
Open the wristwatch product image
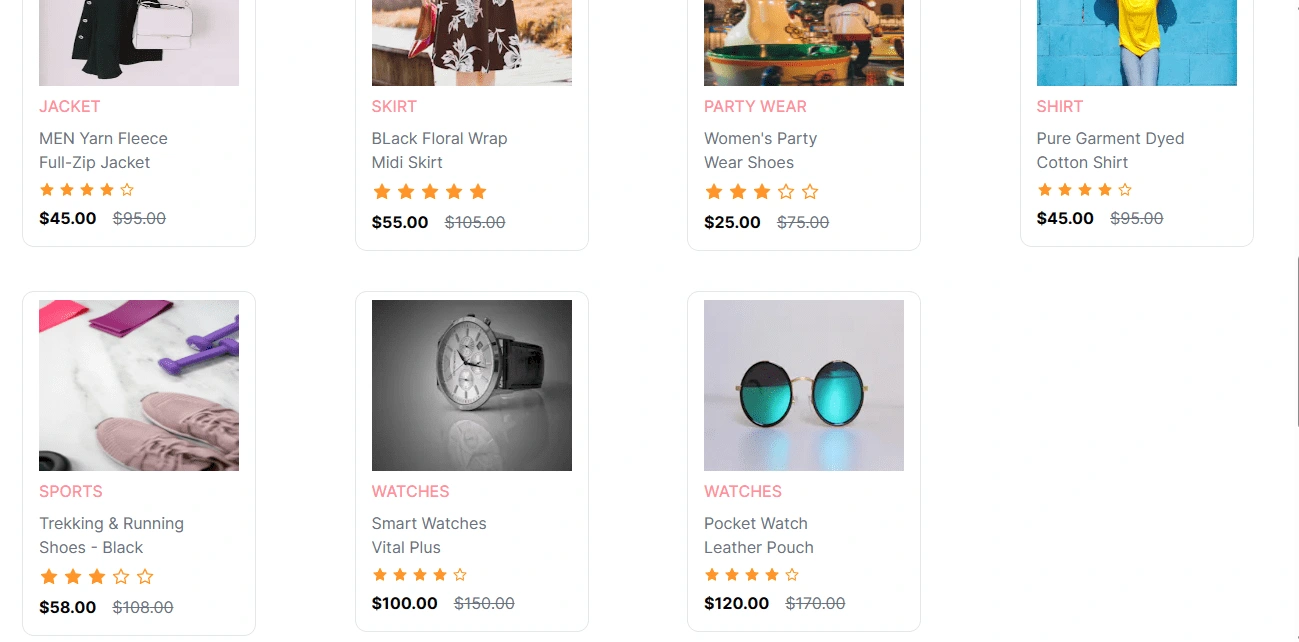(471, 385)
